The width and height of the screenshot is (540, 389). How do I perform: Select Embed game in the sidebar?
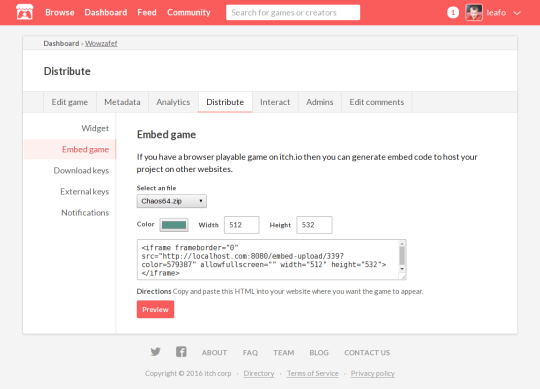coord(70,149)
